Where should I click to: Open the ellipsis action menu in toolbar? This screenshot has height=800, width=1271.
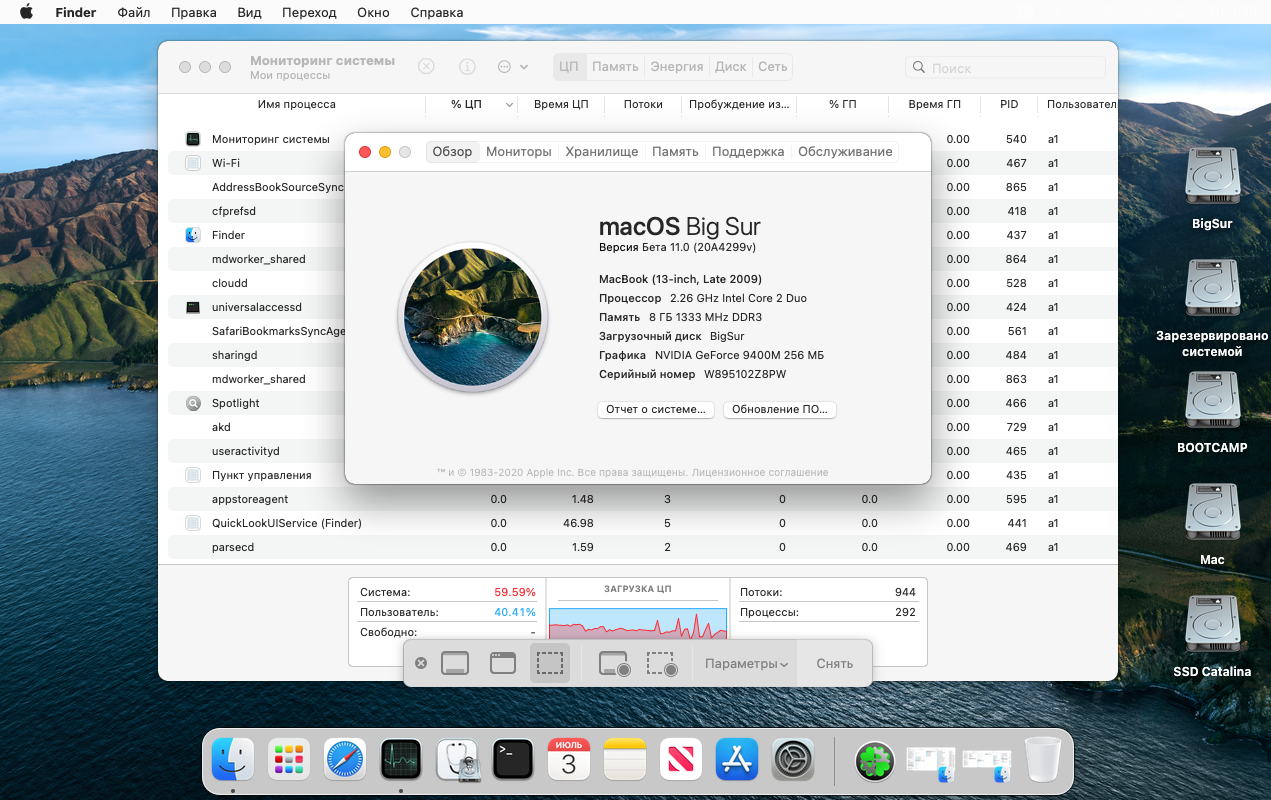(x=513, y=67)
